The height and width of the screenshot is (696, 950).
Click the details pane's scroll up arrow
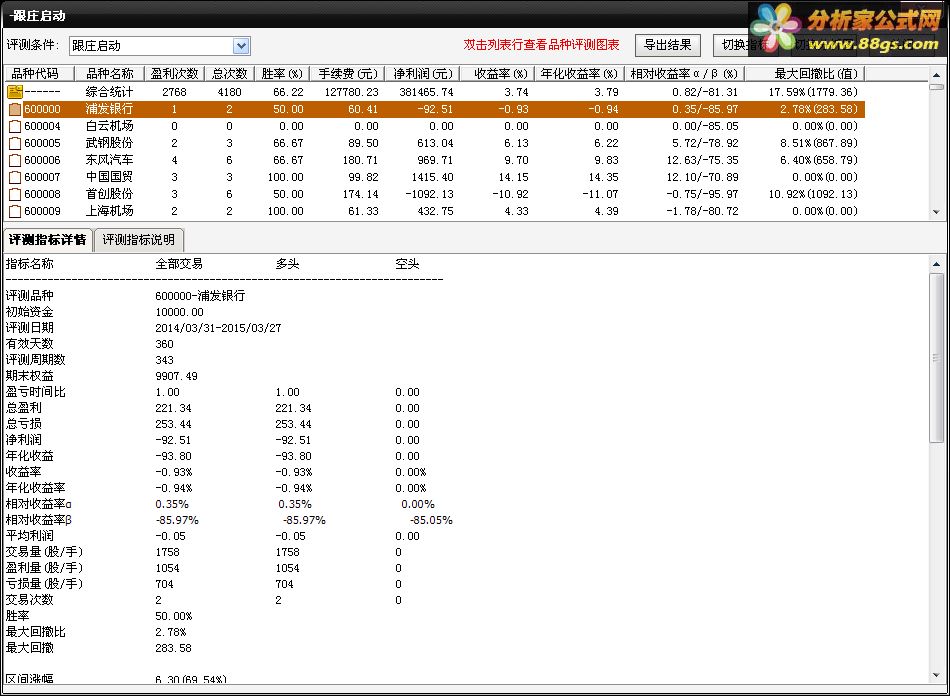(x=936, y=264)
